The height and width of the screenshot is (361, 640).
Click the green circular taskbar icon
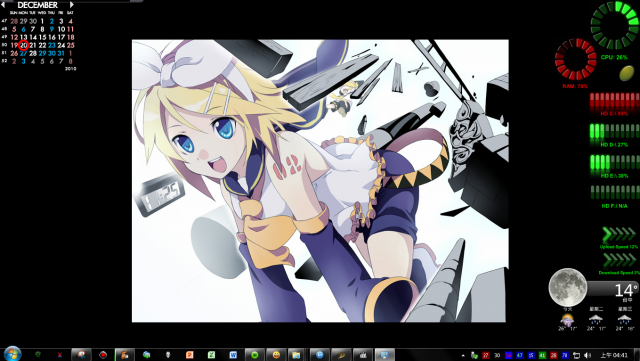coord(255,354)
